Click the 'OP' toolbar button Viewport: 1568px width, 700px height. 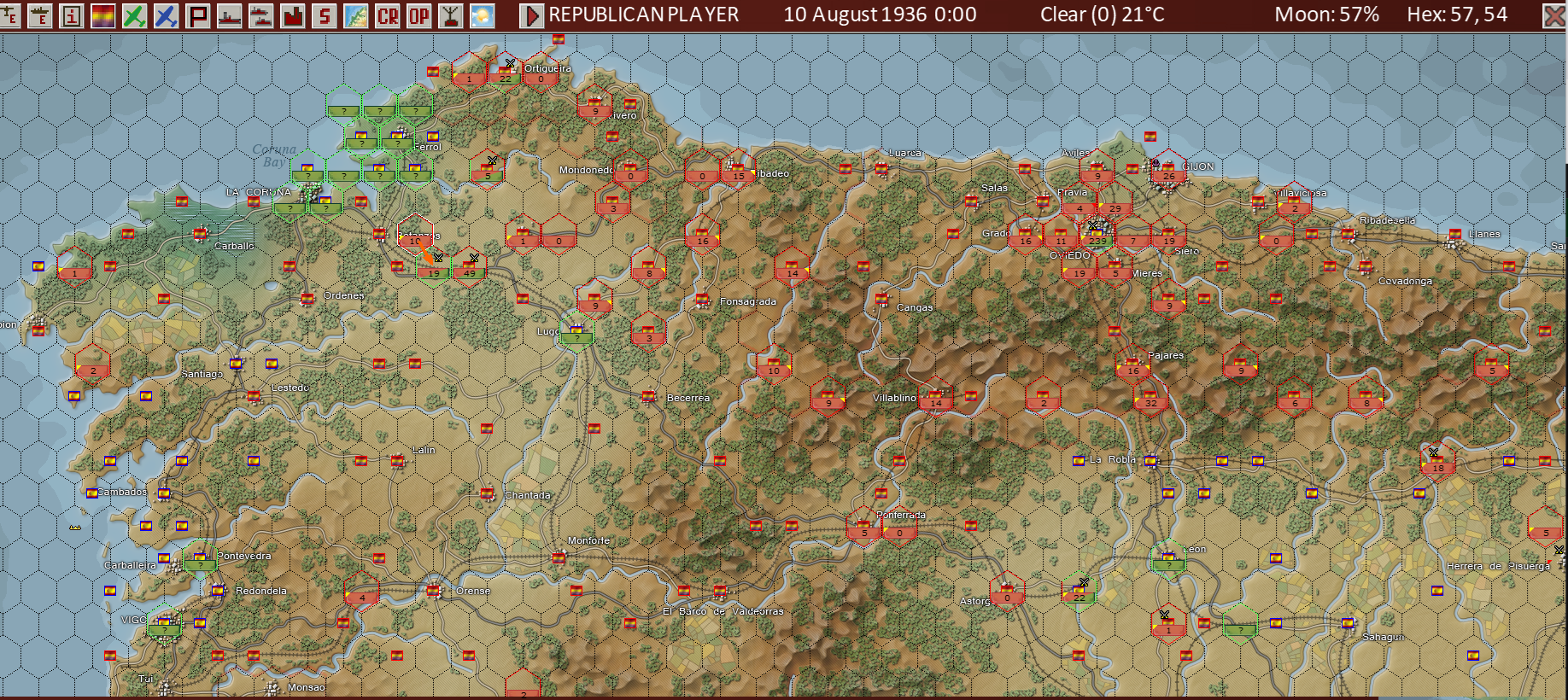pos(419,15)
